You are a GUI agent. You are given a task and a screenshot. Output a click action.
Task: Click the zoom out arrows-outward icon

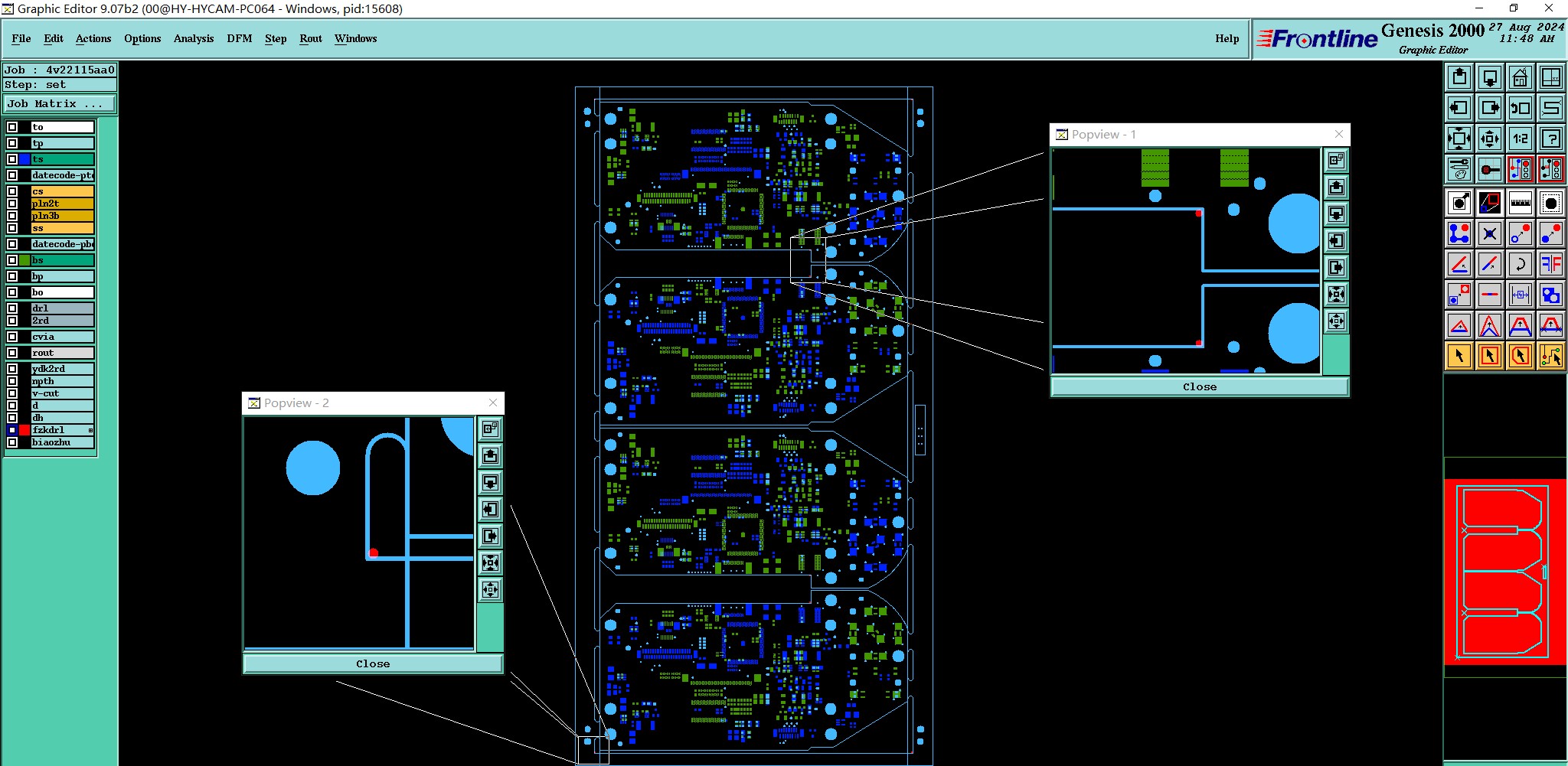(x=1490, y=139)
